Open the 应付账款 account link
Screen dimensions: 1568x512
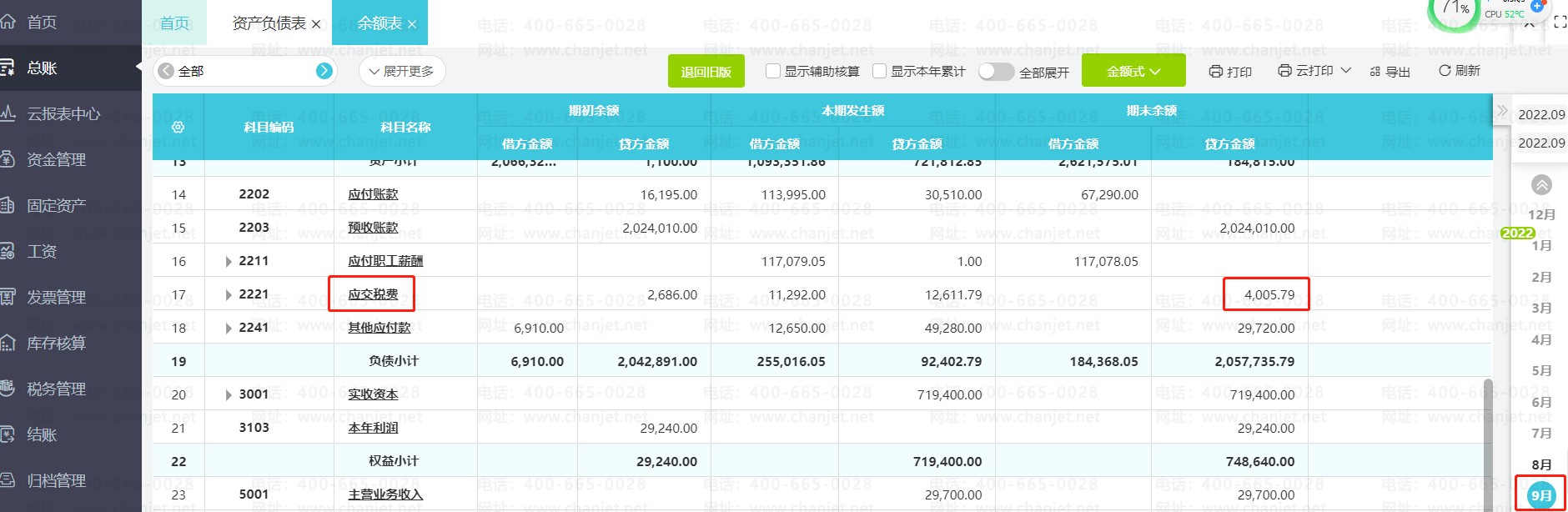[x=373, y=194]
